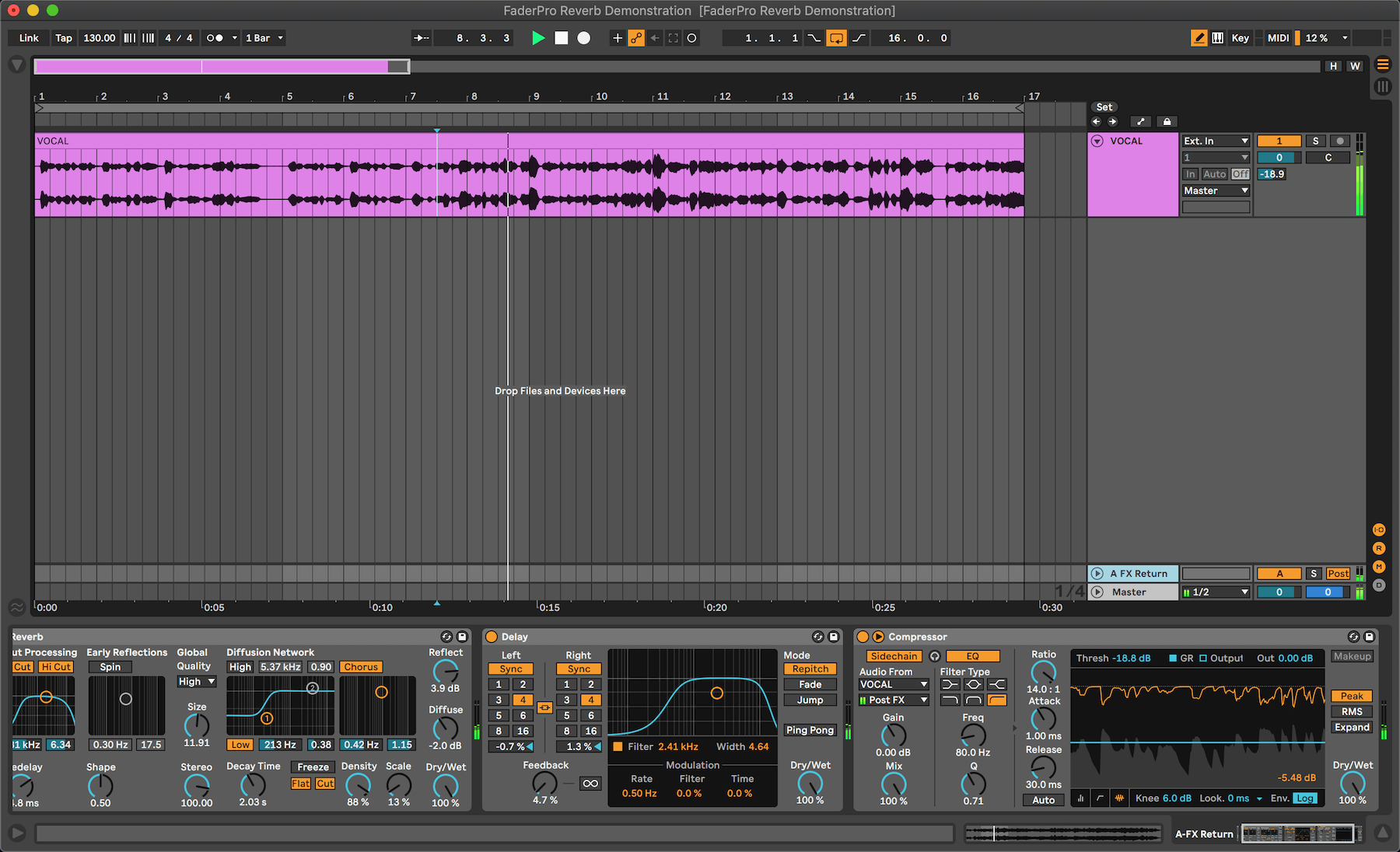Viewport: 1400px width, 852px height.
Task: Enable Draw Mode pencil icon
Action: pos(1199,38)
